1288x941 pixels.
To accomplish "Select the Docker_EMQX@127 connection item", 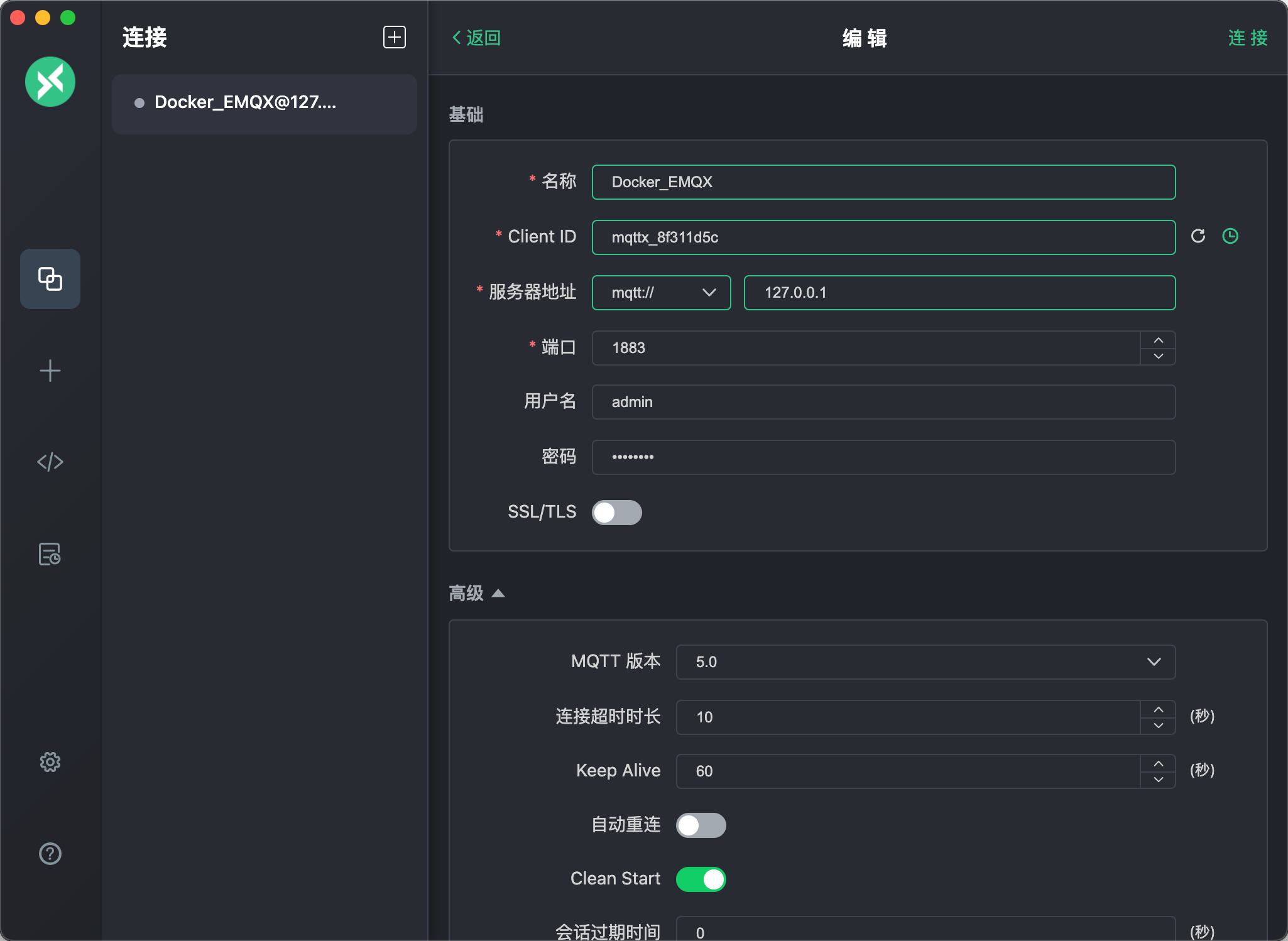I will click(x=265, y=104).
